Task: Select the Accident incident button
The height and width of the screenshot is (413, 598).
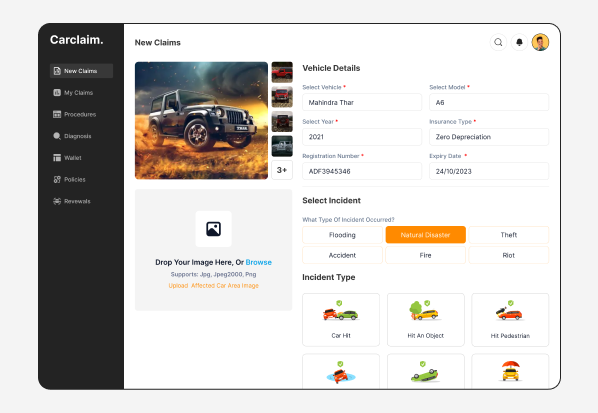Action: click(x=342, y=255)
